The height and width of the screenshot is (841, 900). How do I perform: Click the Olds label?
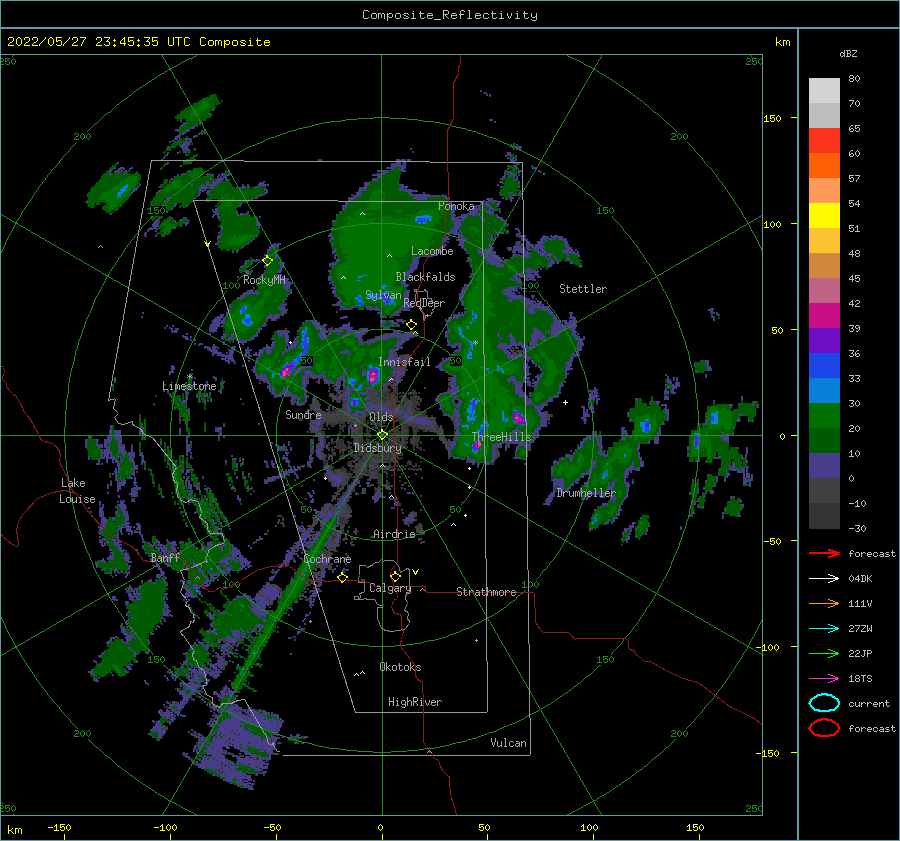point(381,417)
